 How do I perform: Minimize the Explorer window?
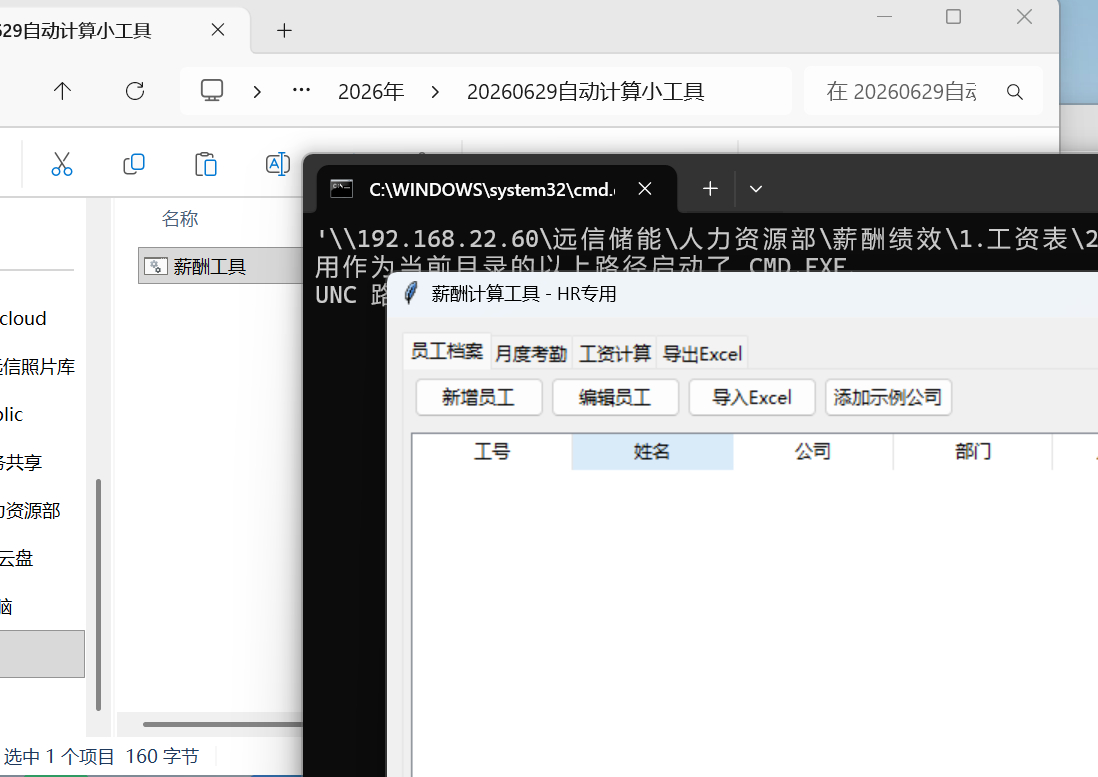[x=884, y=16]
